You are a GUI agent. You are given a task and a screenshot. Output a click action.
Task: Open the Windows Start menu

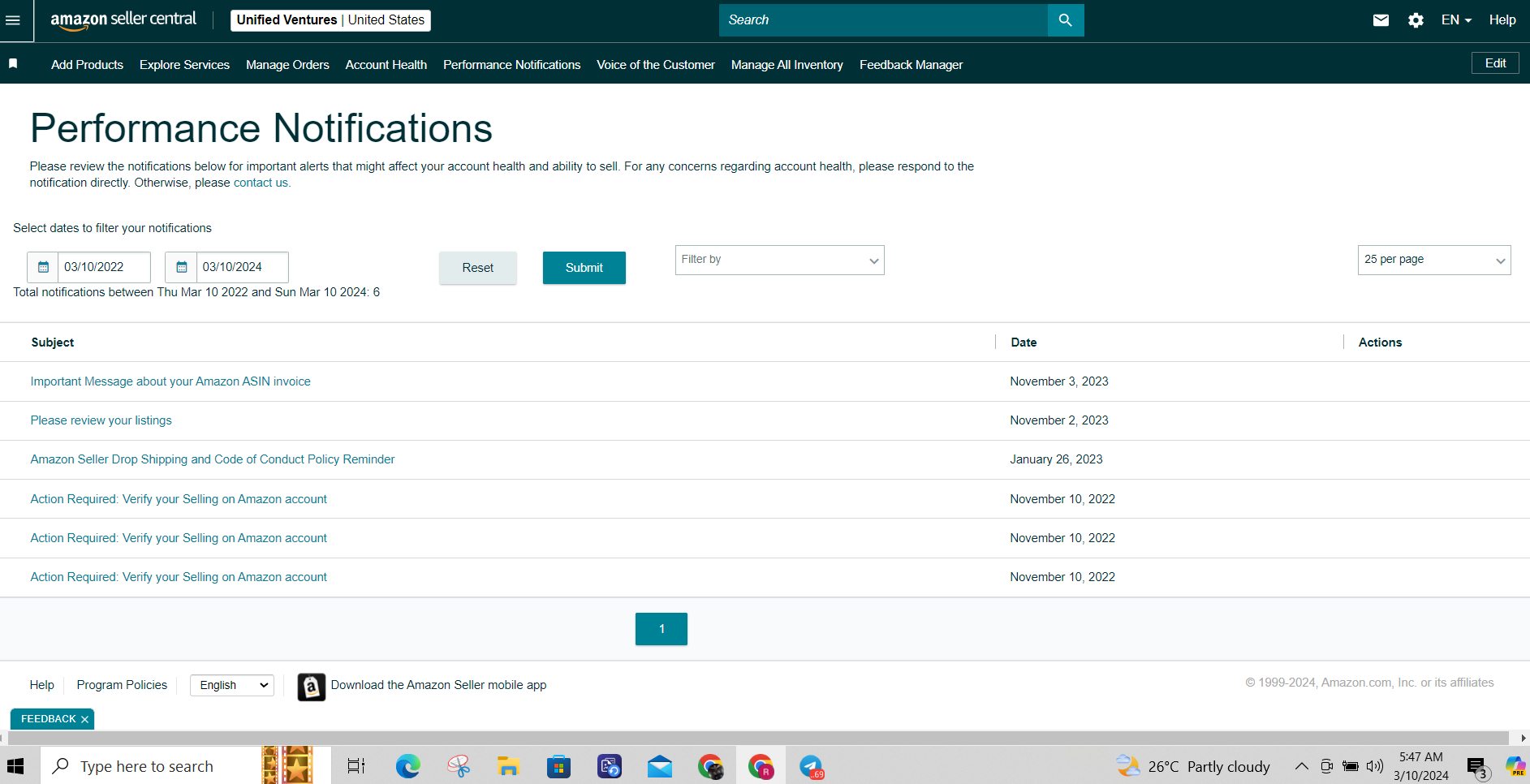(x=15, y=766)
